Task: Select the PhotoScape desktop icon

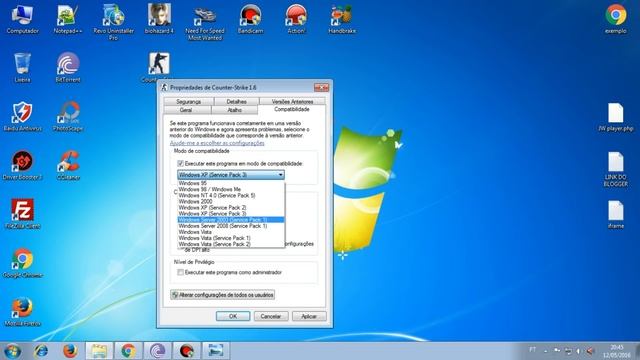Action: point(68,117)
